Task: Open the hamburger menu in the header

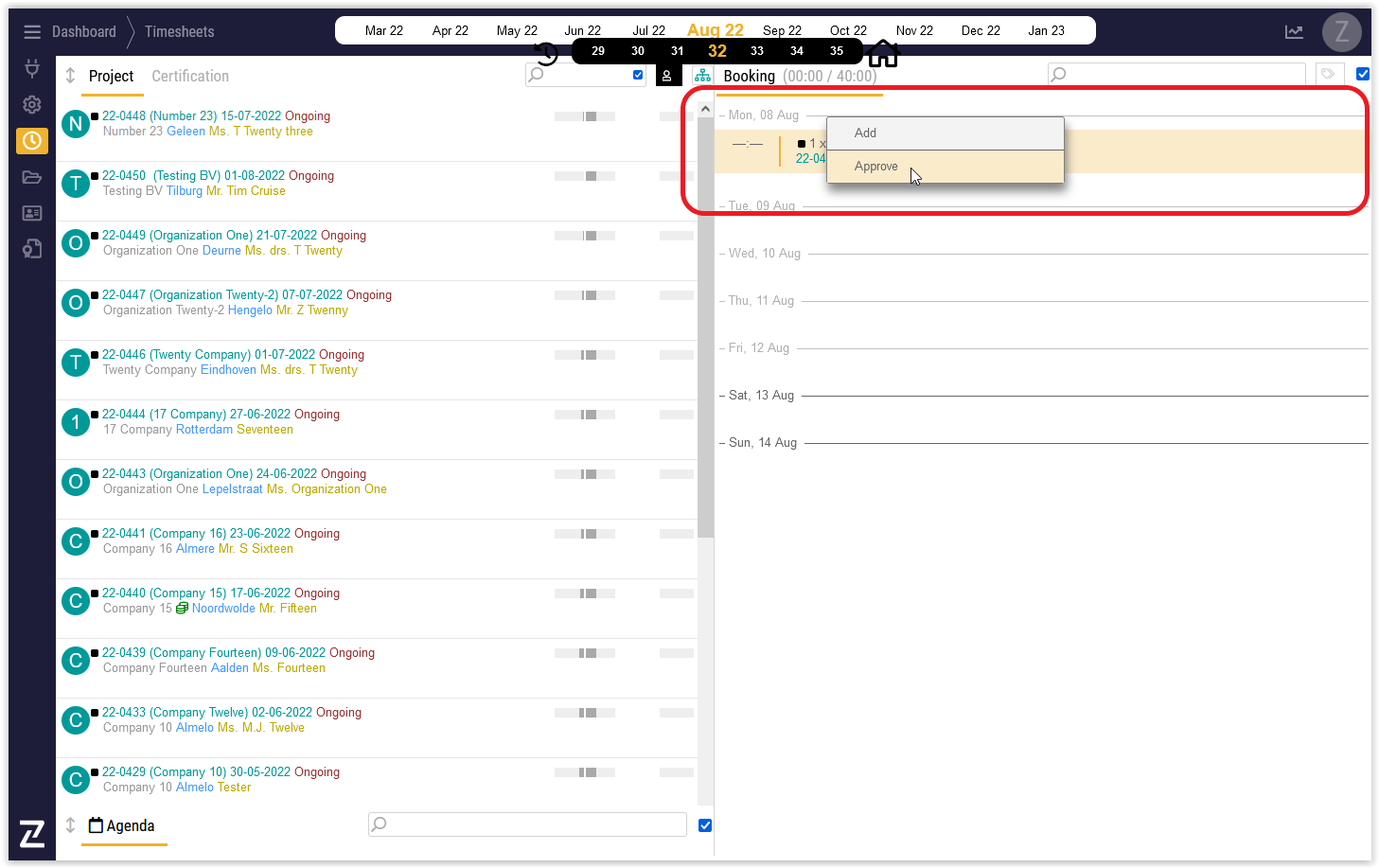Action: click(x=32, y=32)
